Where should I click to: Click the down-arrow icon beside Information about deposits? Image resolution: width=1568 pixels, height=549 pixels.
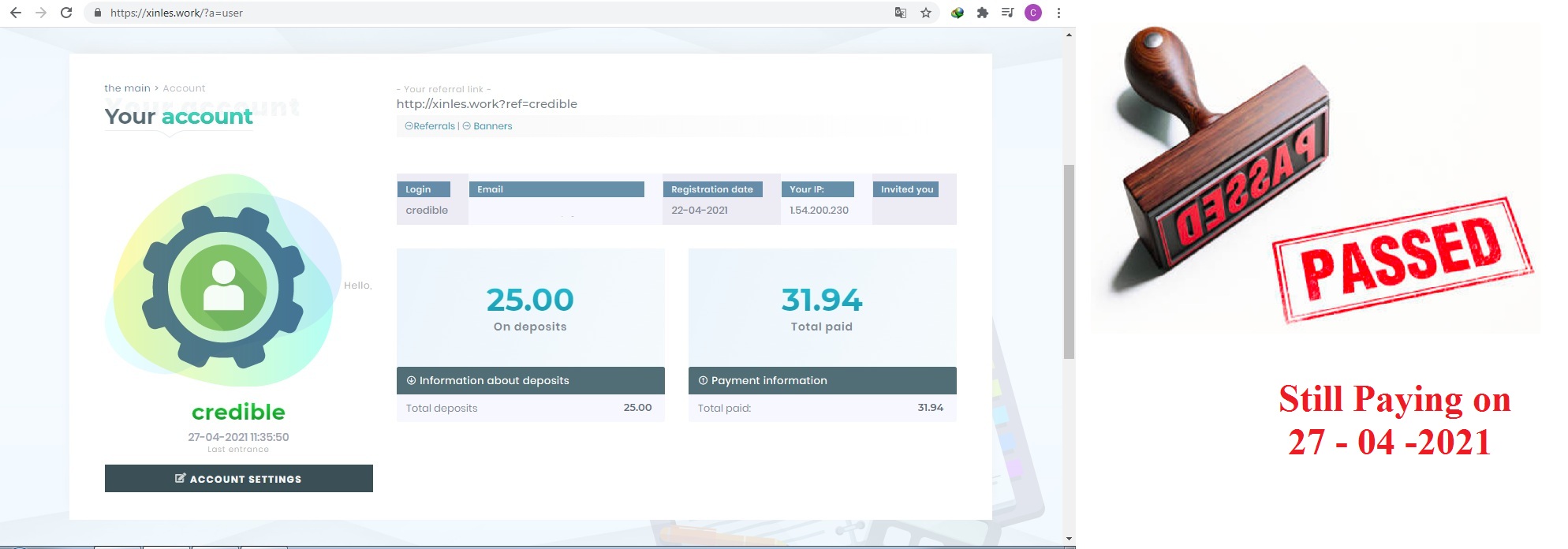click(x=411, y=380)
